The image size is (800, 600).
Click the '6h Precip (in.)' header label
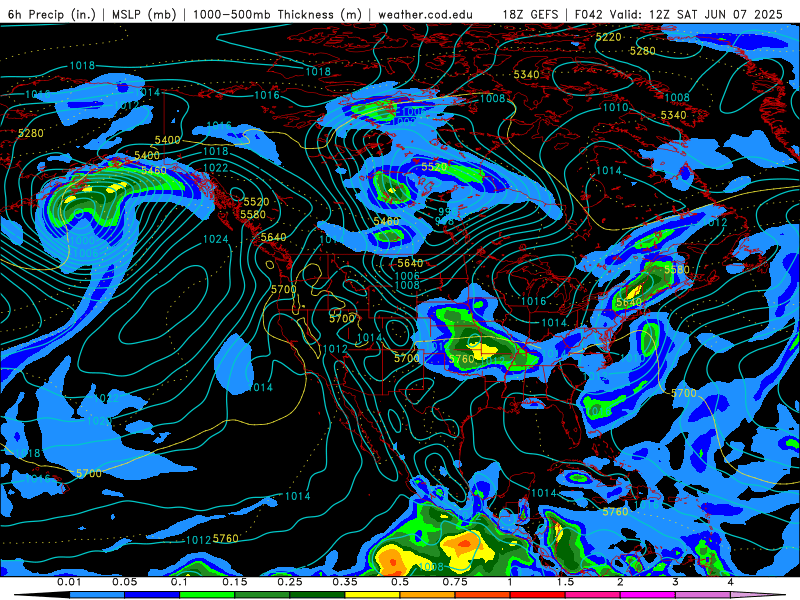(52, 14)
